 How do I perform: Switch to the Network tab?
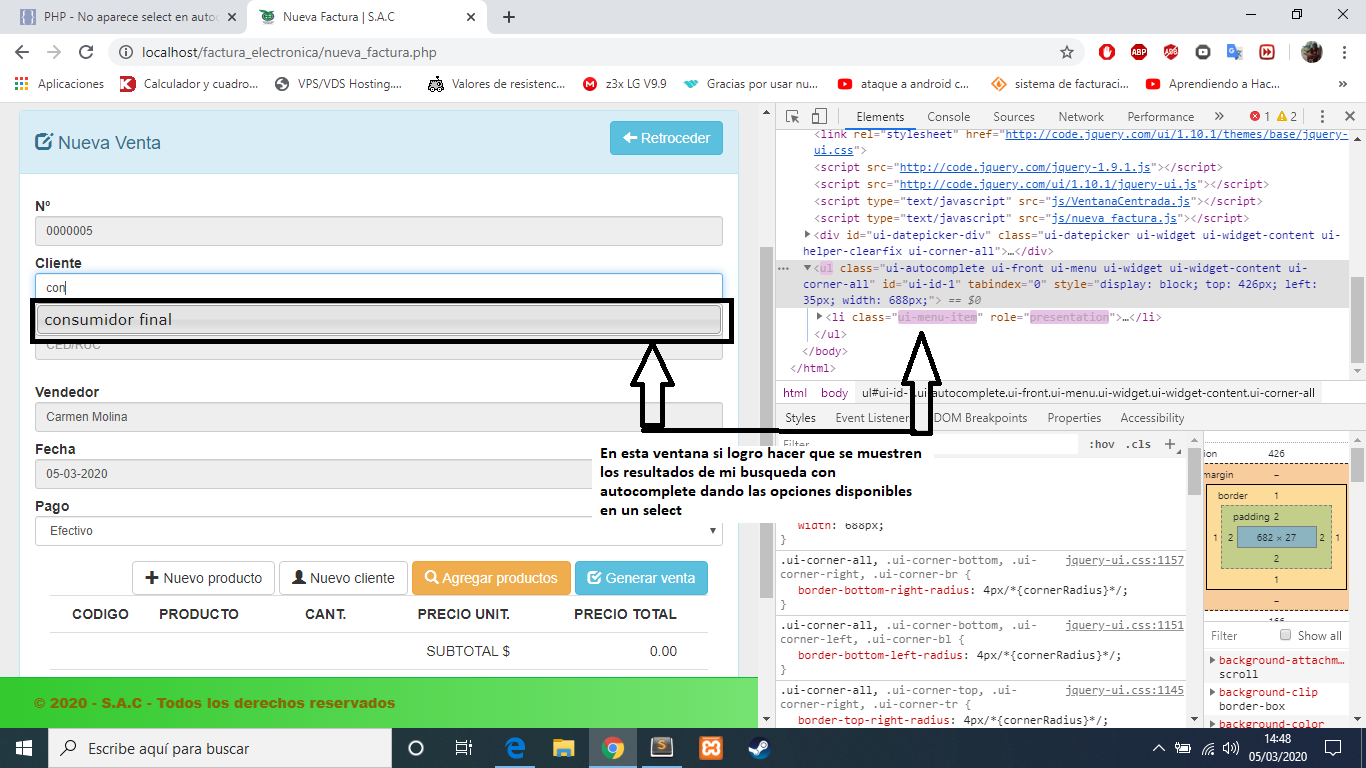1081,116
